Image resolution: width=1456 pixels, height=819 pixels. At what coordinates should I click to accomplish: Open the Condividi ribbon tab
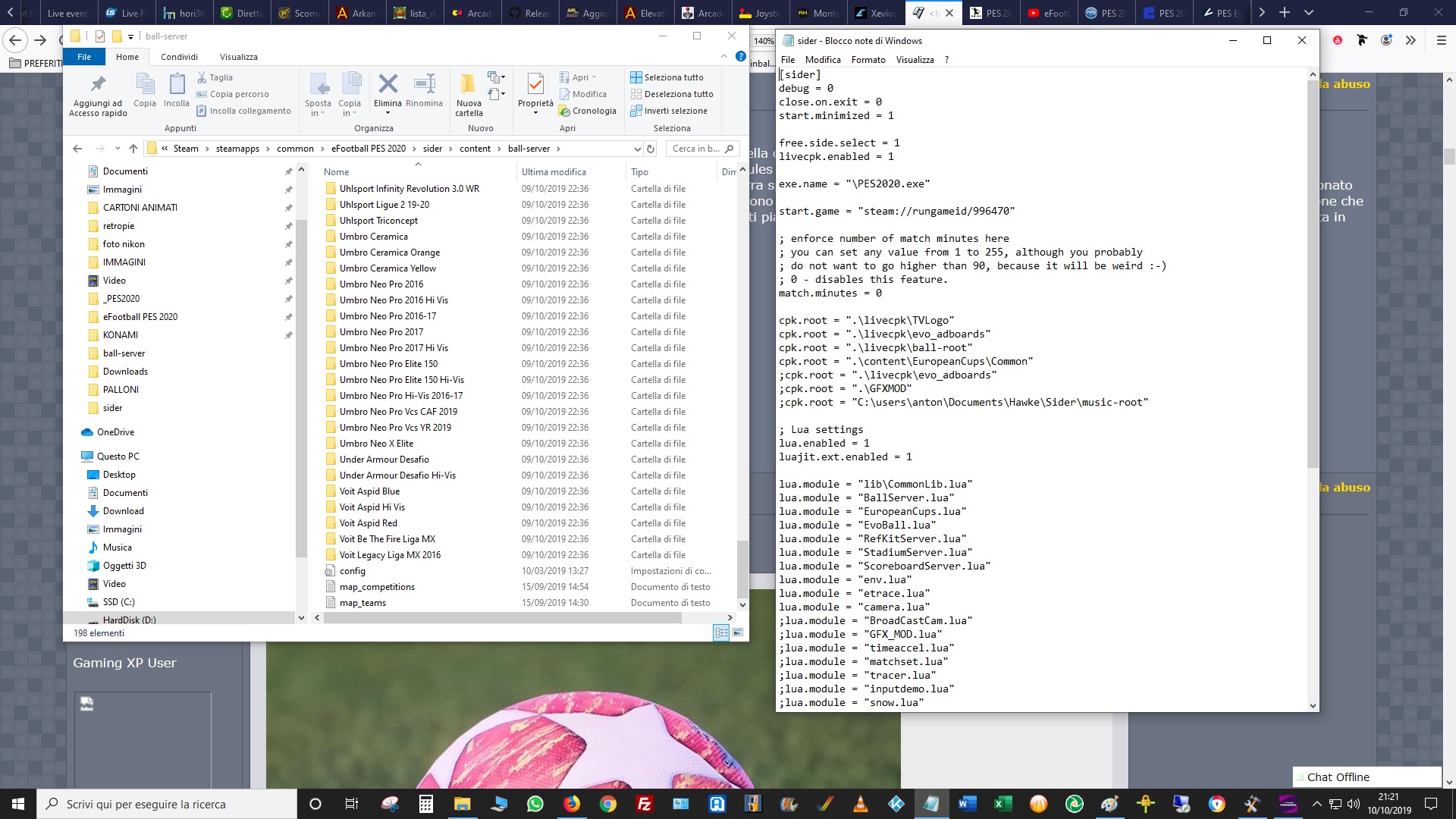coord(179,57)
